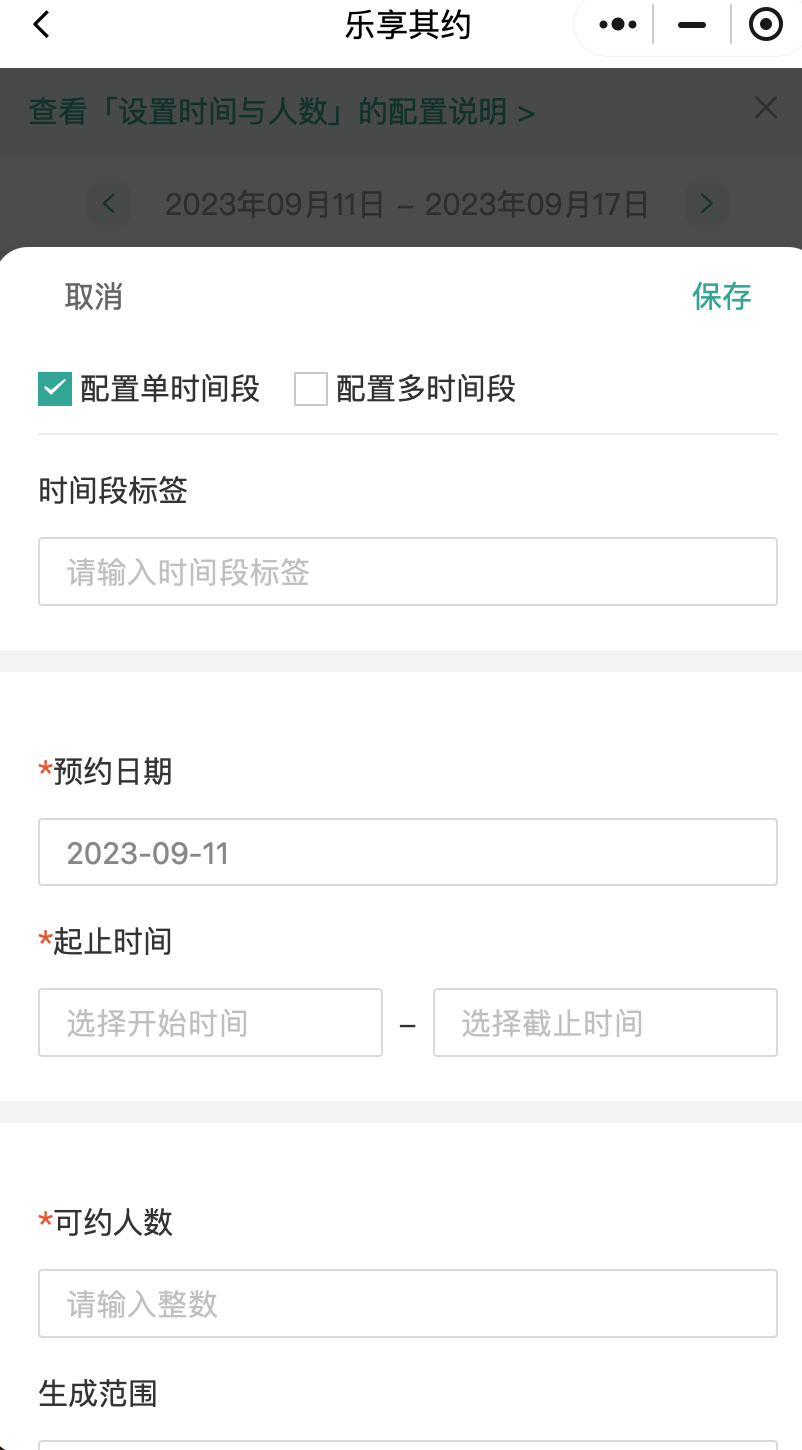Tap the 乐享其约 page title
This screenshot has height=1450, width=802.
tap(408, 25)
